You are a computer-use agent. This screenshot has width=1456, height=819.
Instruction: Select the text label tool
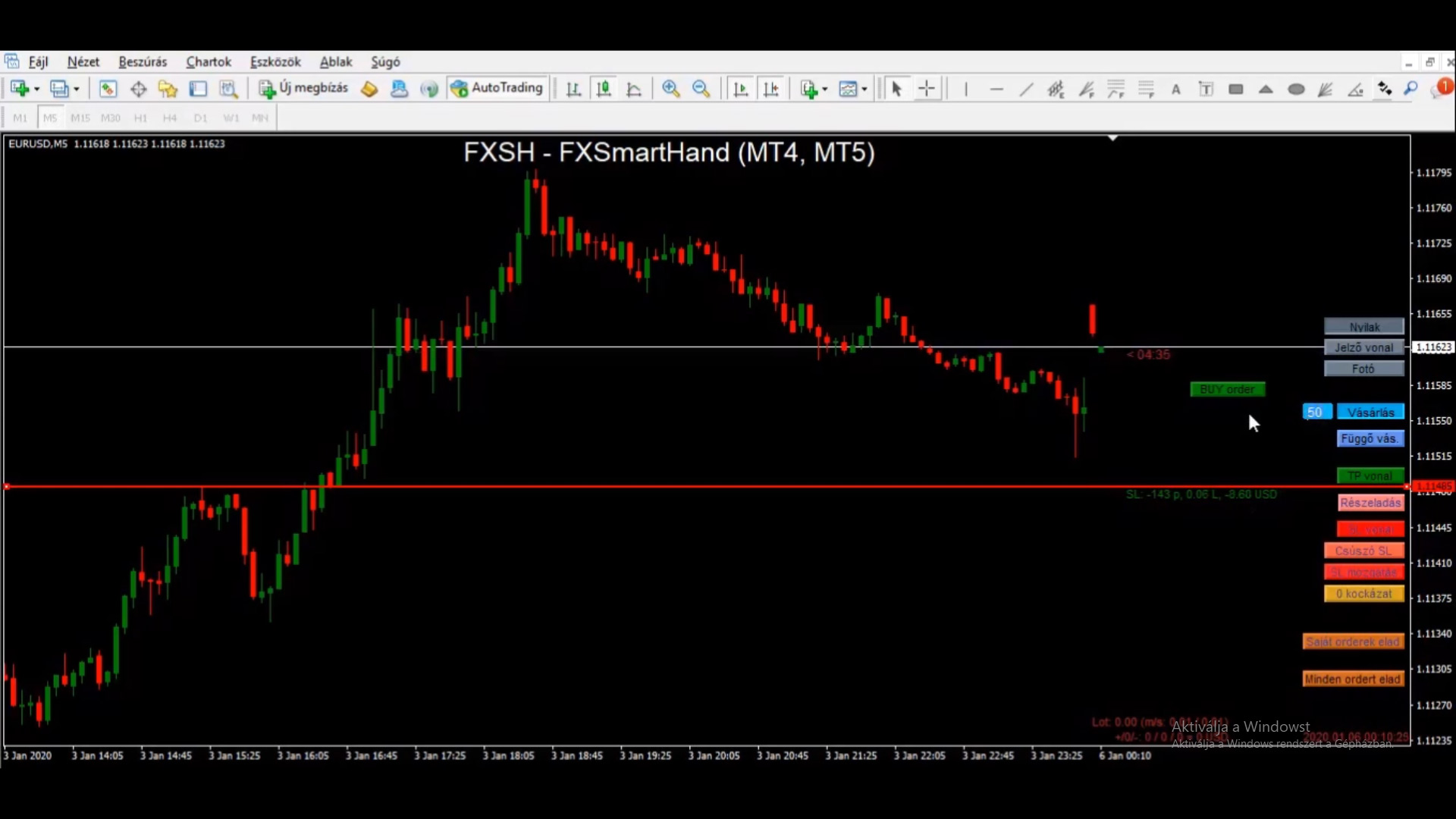click(x=1206, y=89)
